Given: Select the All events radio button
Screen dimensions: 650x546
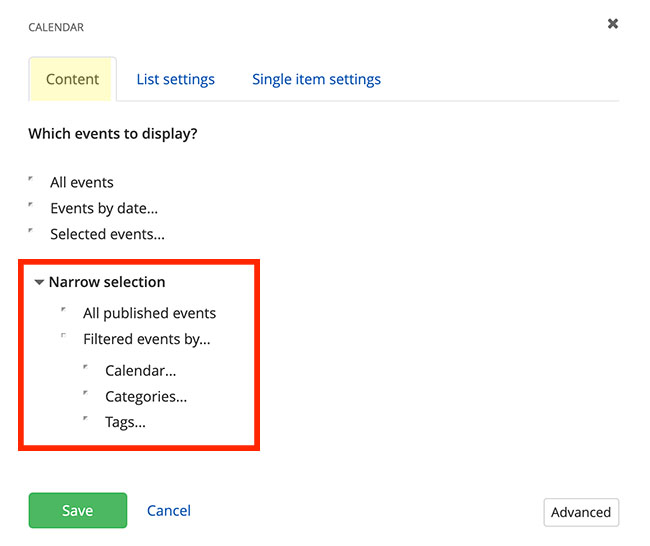Looking at the screenshot, I should (32, 180).
